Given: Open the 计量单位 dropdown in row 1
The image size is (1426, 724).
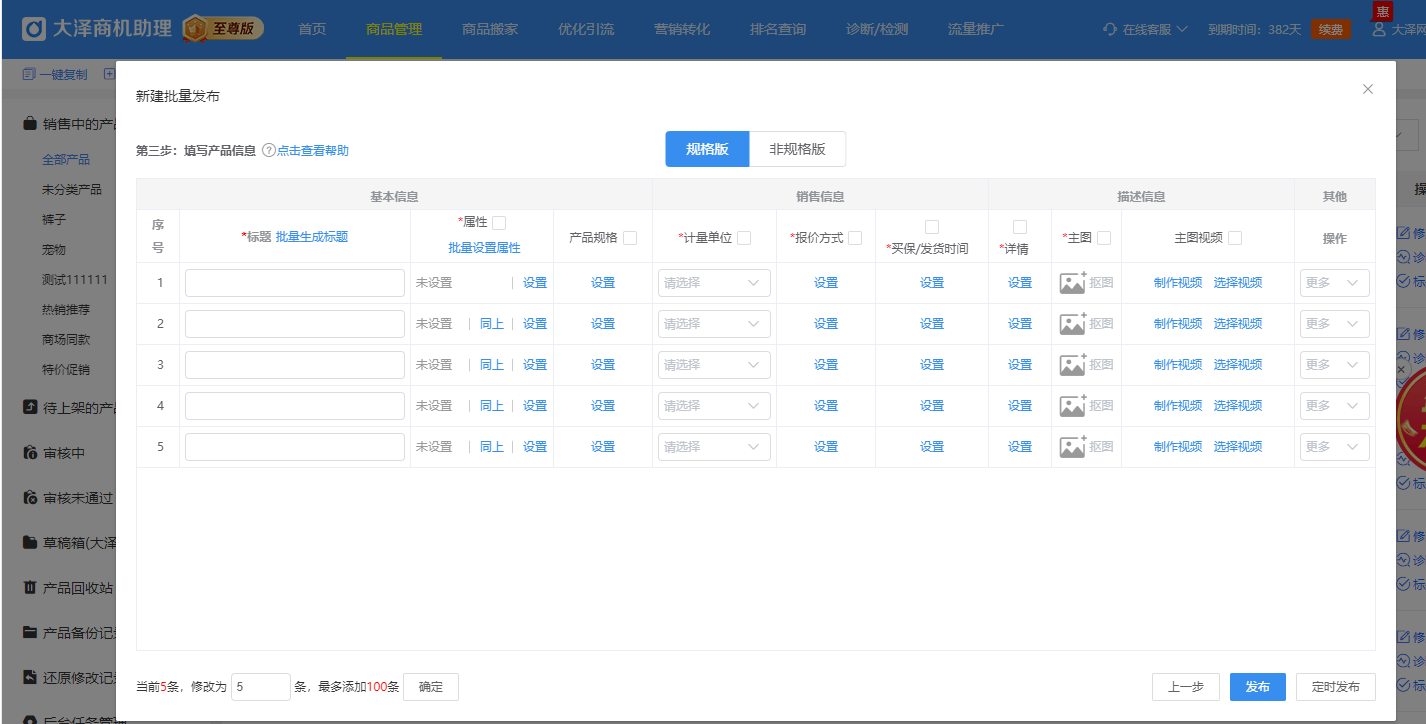Looking at the screenshot, I should click(x=714, y=283).
